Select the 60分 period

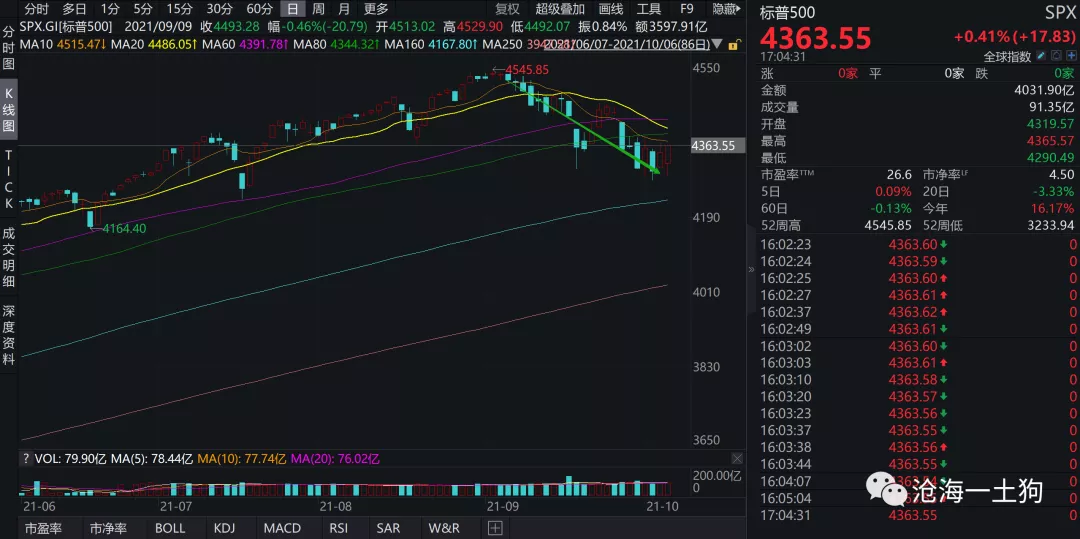259,9
